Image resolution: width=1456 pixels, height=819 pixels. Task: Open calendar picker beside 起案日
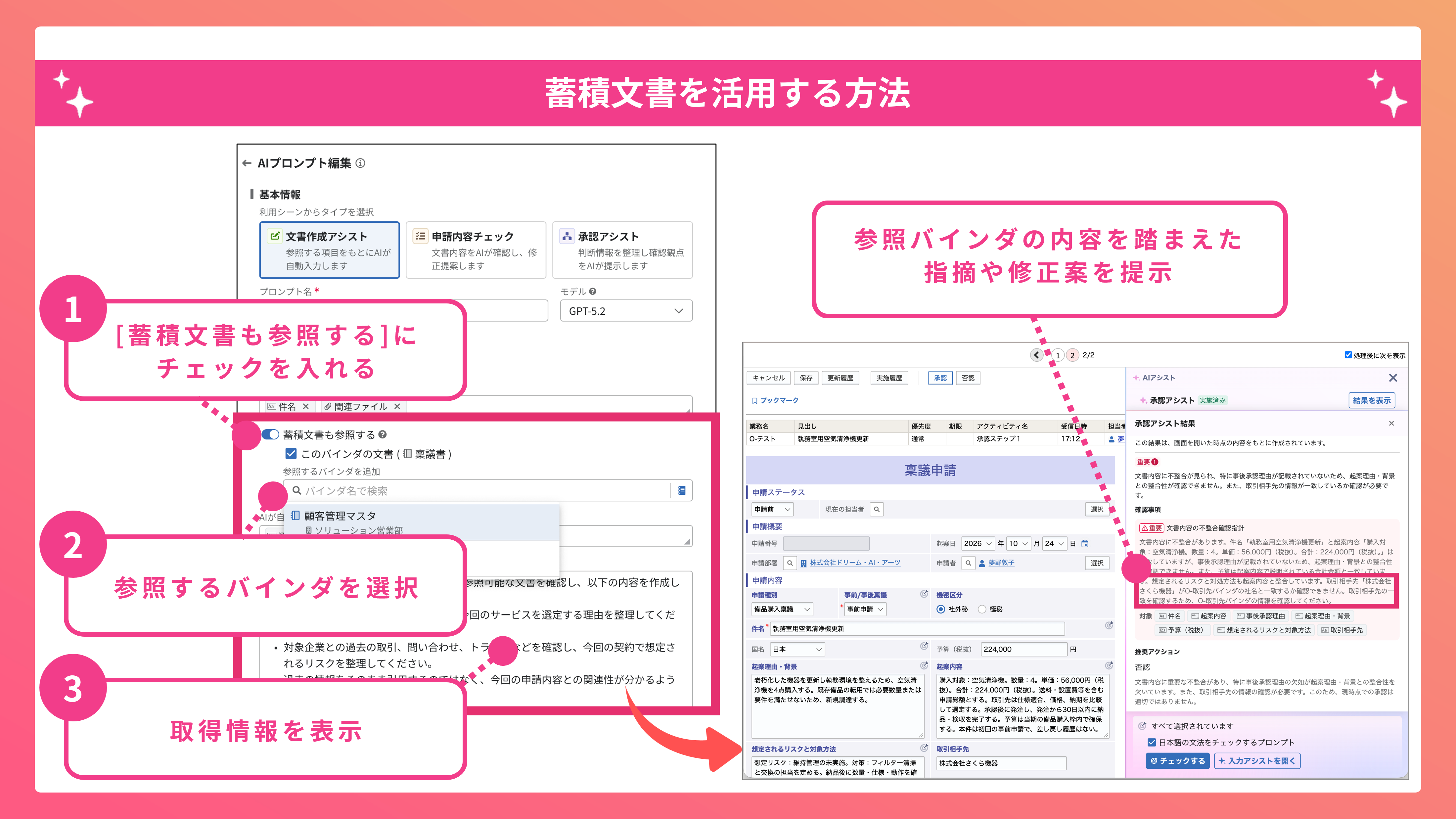tap(1085, 544)
